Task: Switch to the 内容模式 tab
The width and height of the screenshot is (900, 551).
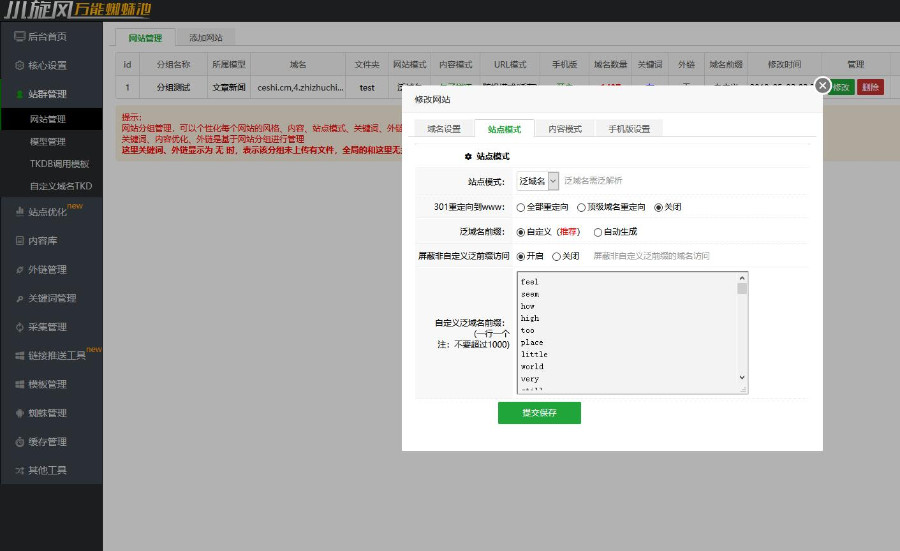Action: (x=565, y=129)
